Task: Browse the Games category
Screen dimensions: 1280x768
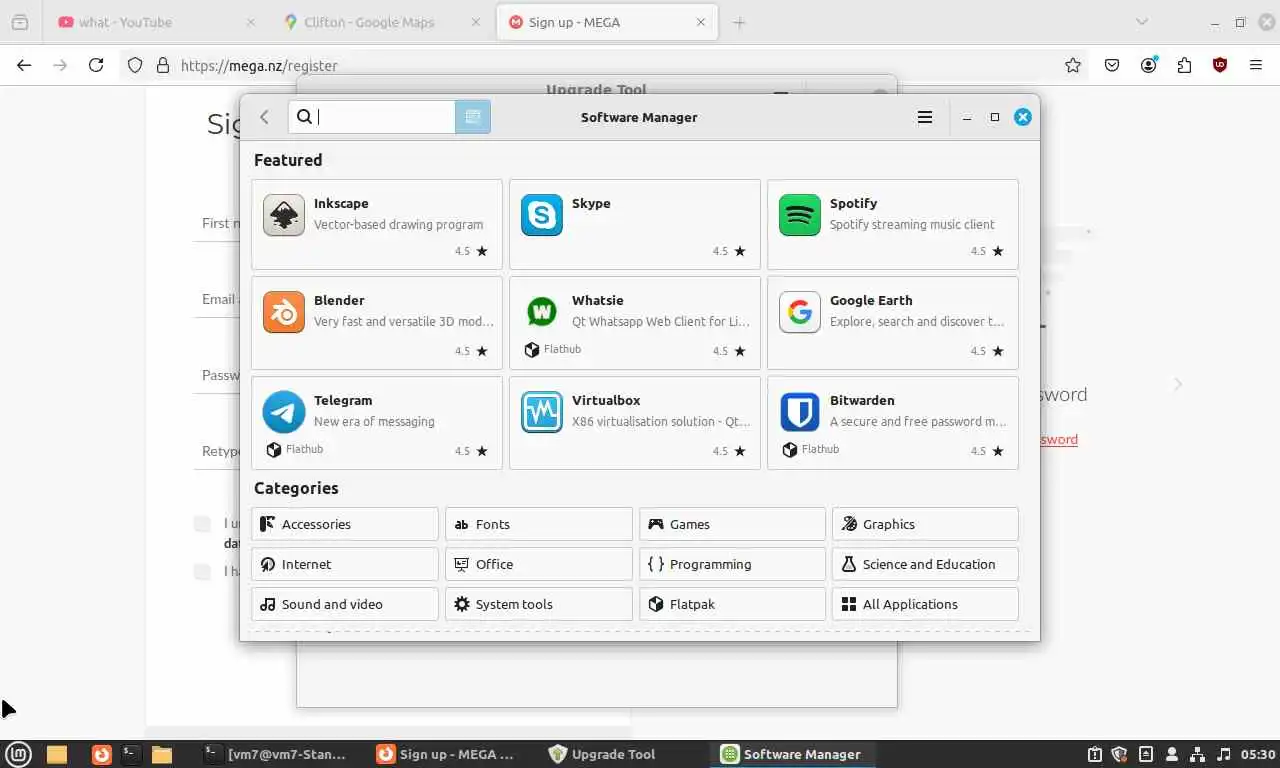Action: click(x=732, y=524)
